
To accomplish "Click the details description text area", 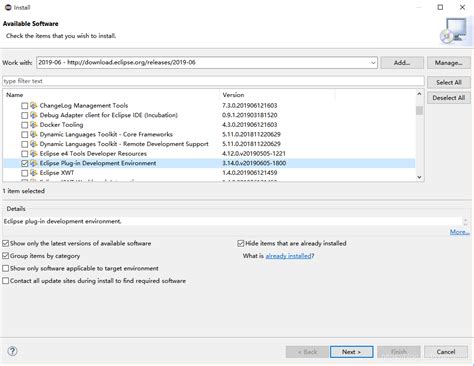I will (232, 221).
